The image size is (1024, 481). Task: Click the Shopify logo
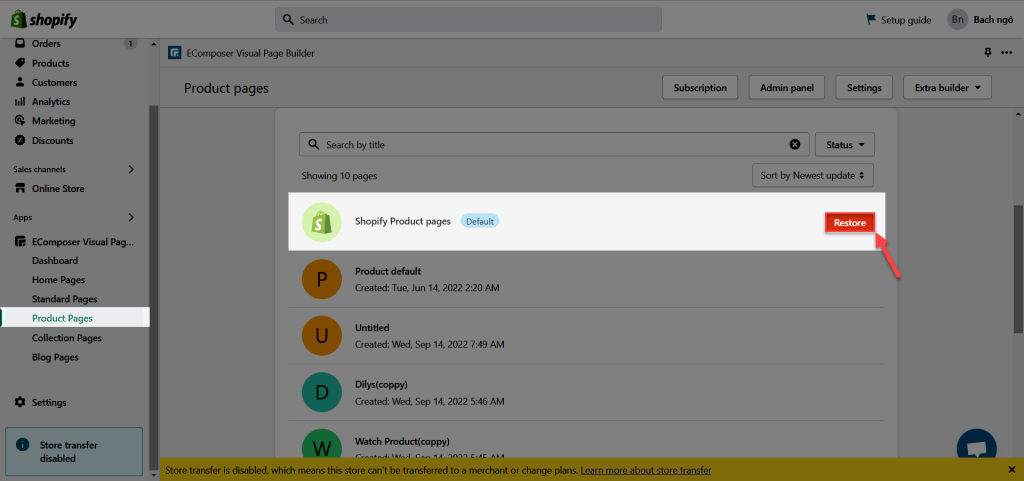tap(44, 20)
